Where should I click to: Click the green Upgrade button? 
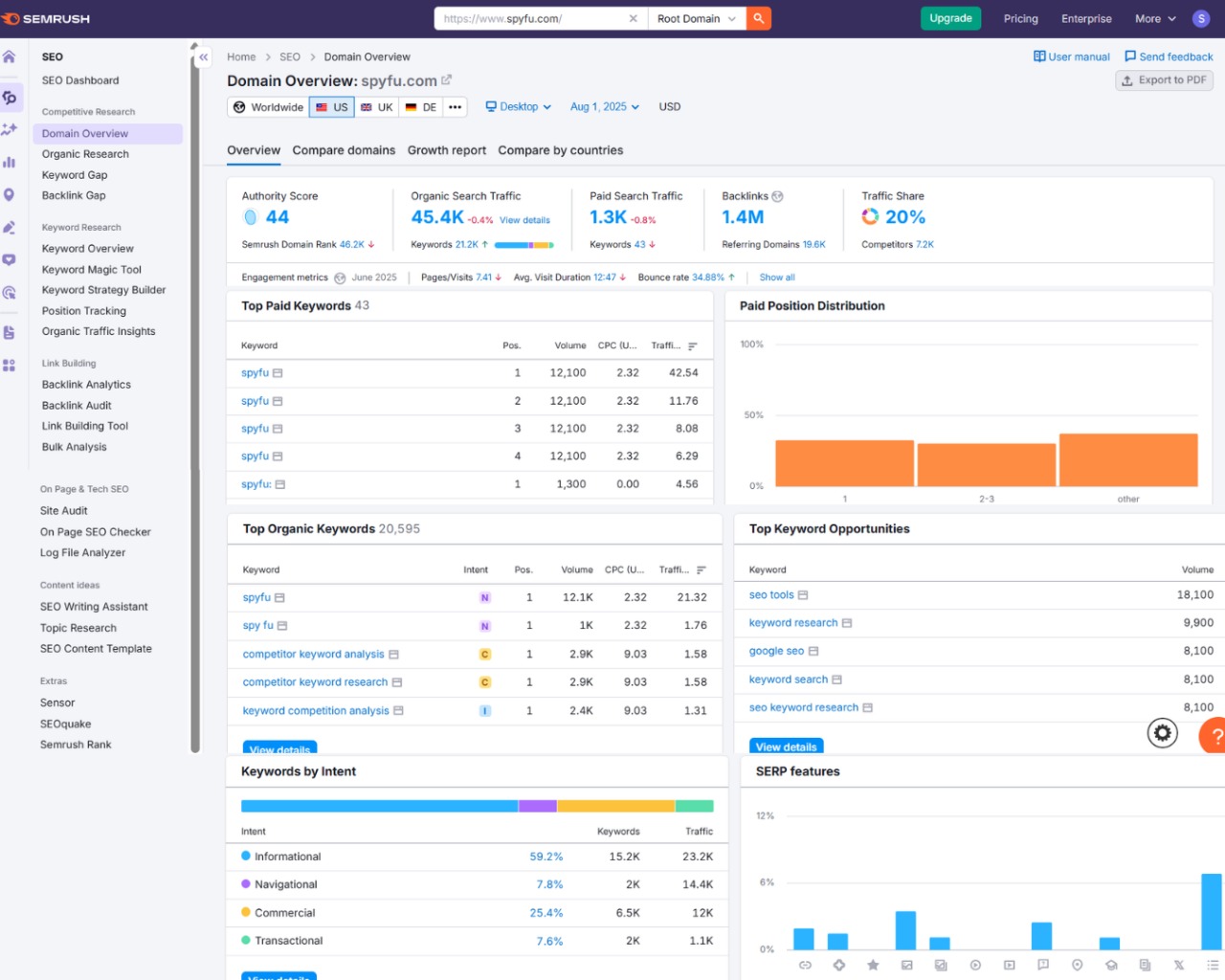tap(950, 18)
